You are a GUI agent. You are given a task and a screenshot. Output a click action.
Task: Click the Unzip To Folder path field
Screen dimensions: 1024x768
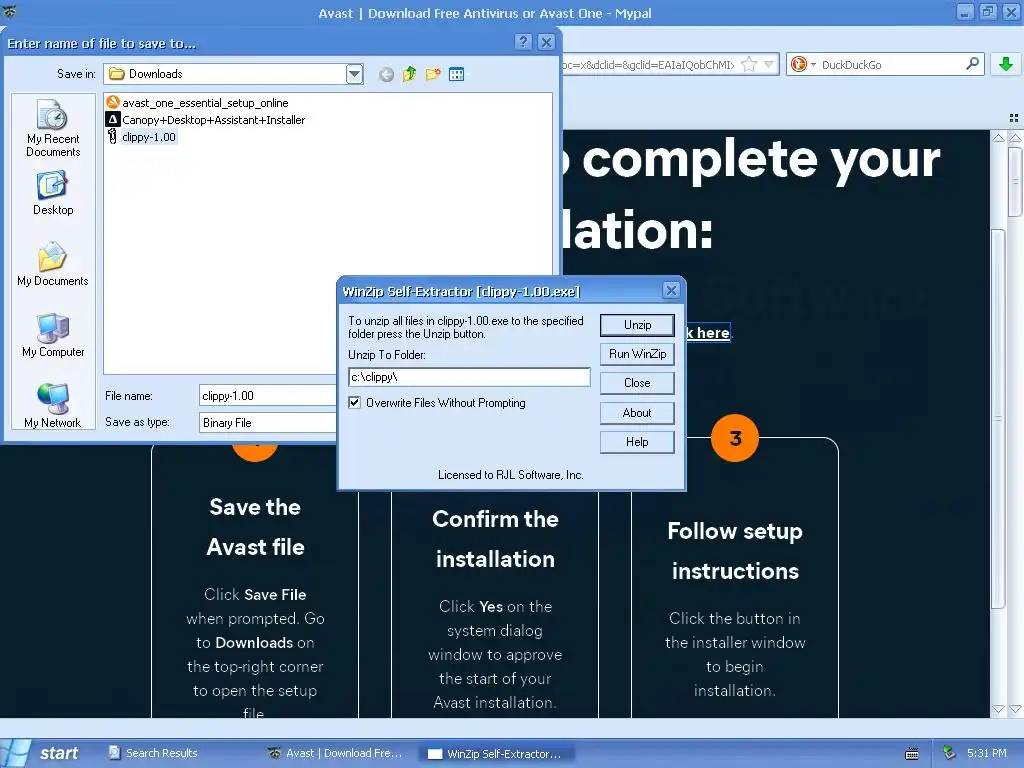click(469, 377)
